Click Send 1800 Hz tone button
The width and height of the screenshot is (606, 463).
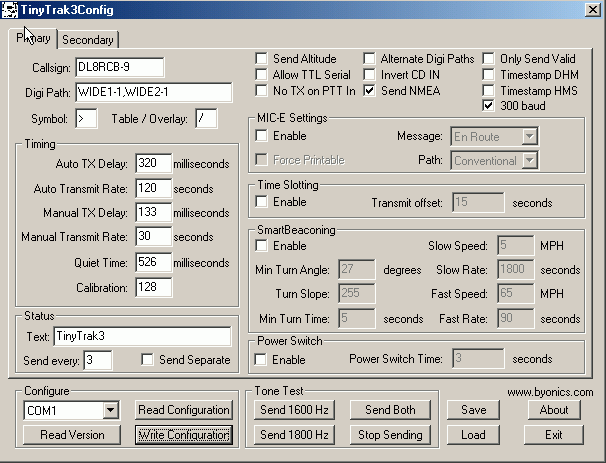tap(294, 435)
